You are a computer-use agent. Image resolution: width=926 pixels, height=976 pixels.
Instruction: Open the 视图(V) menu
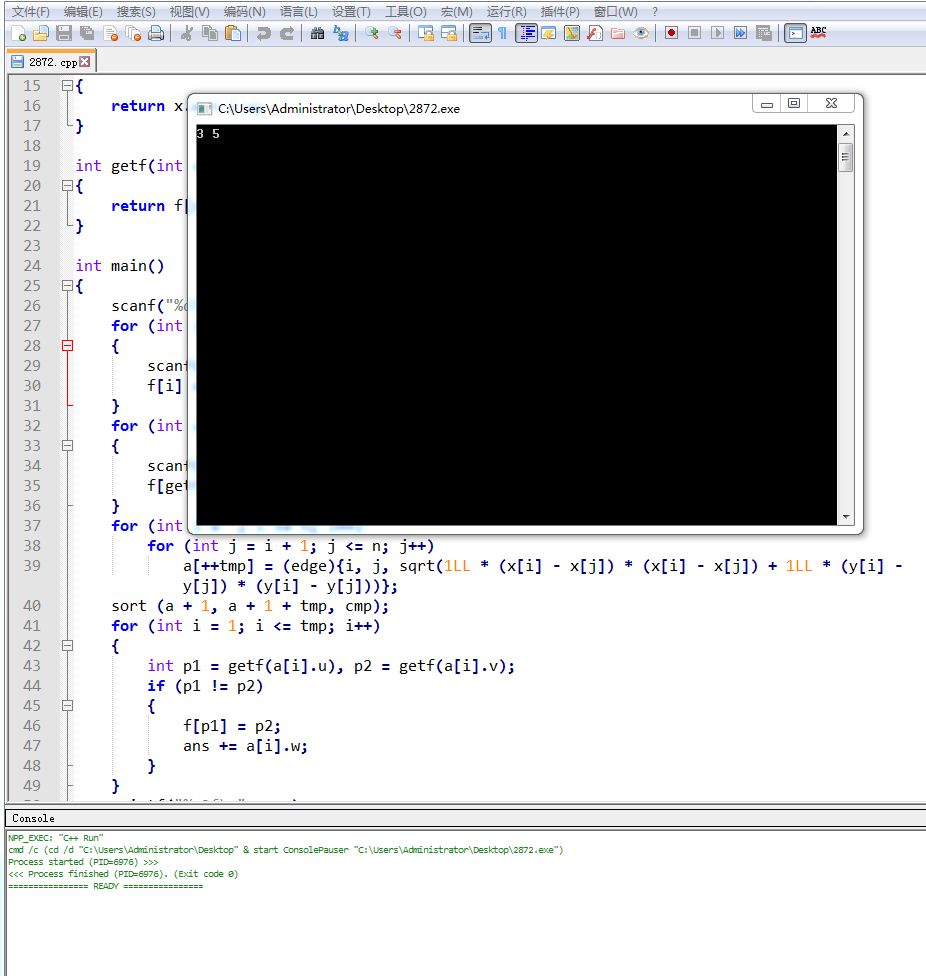pyautogui.click(x=189, y=11)
